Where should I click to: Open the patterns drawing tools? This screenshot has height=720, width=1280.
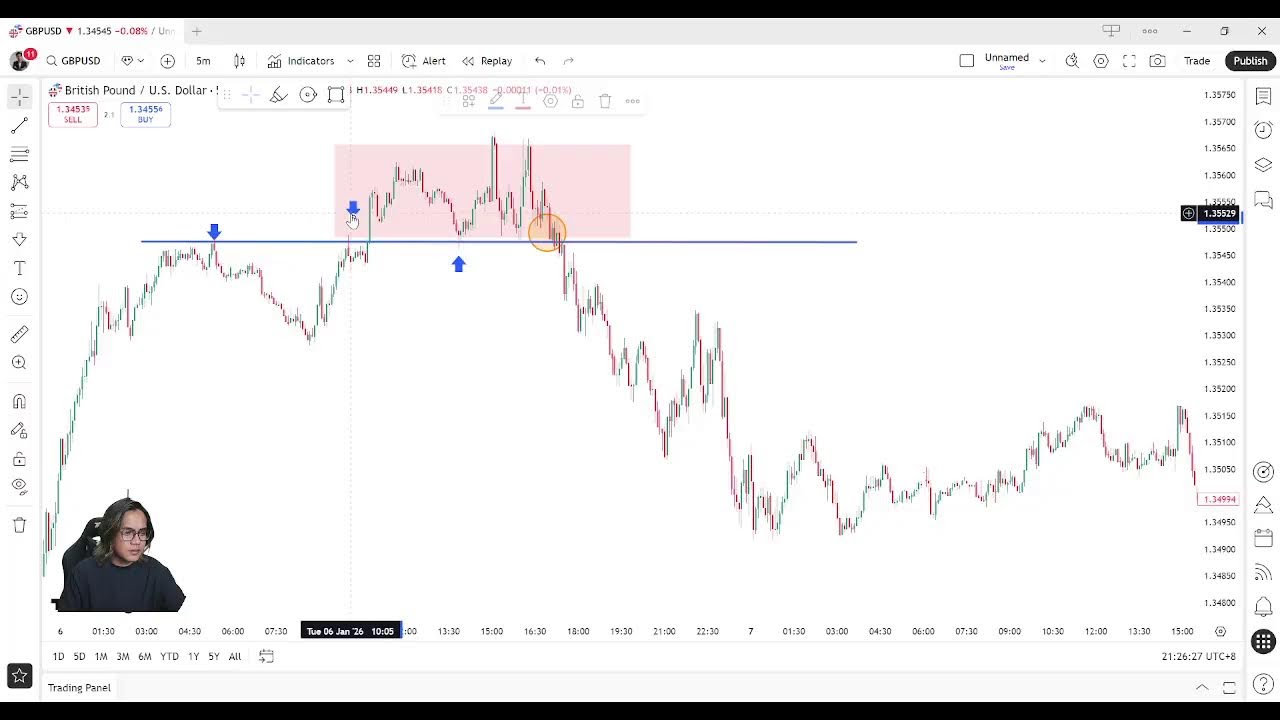click(19, 183)
